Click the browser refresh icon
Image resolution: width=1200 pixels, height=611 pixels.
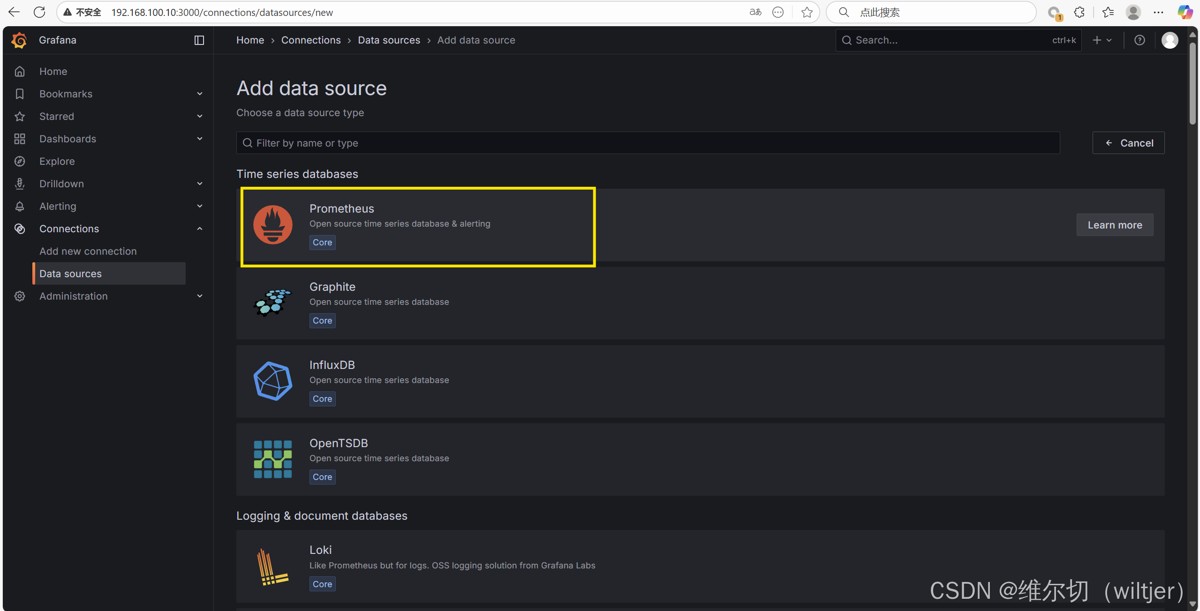point(39,12)
